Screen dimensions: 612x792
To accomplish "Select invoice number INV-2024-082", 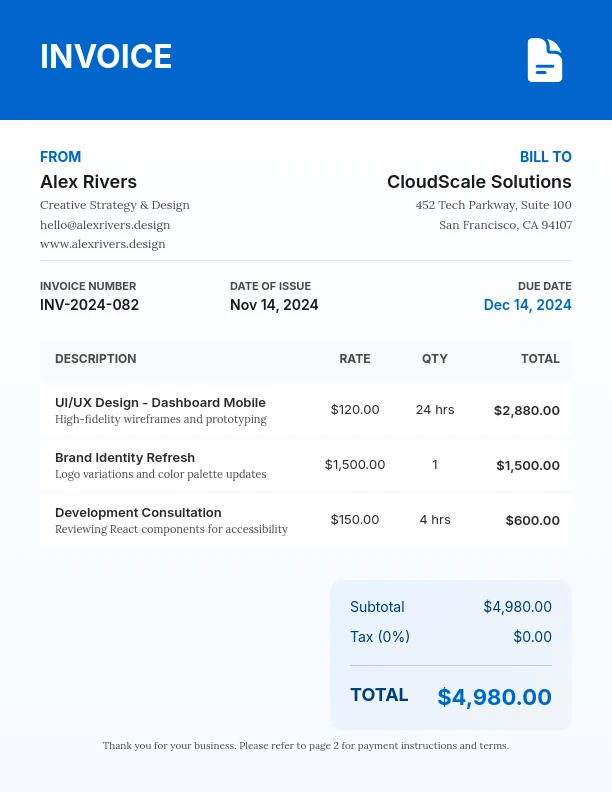I will (89, 305).
